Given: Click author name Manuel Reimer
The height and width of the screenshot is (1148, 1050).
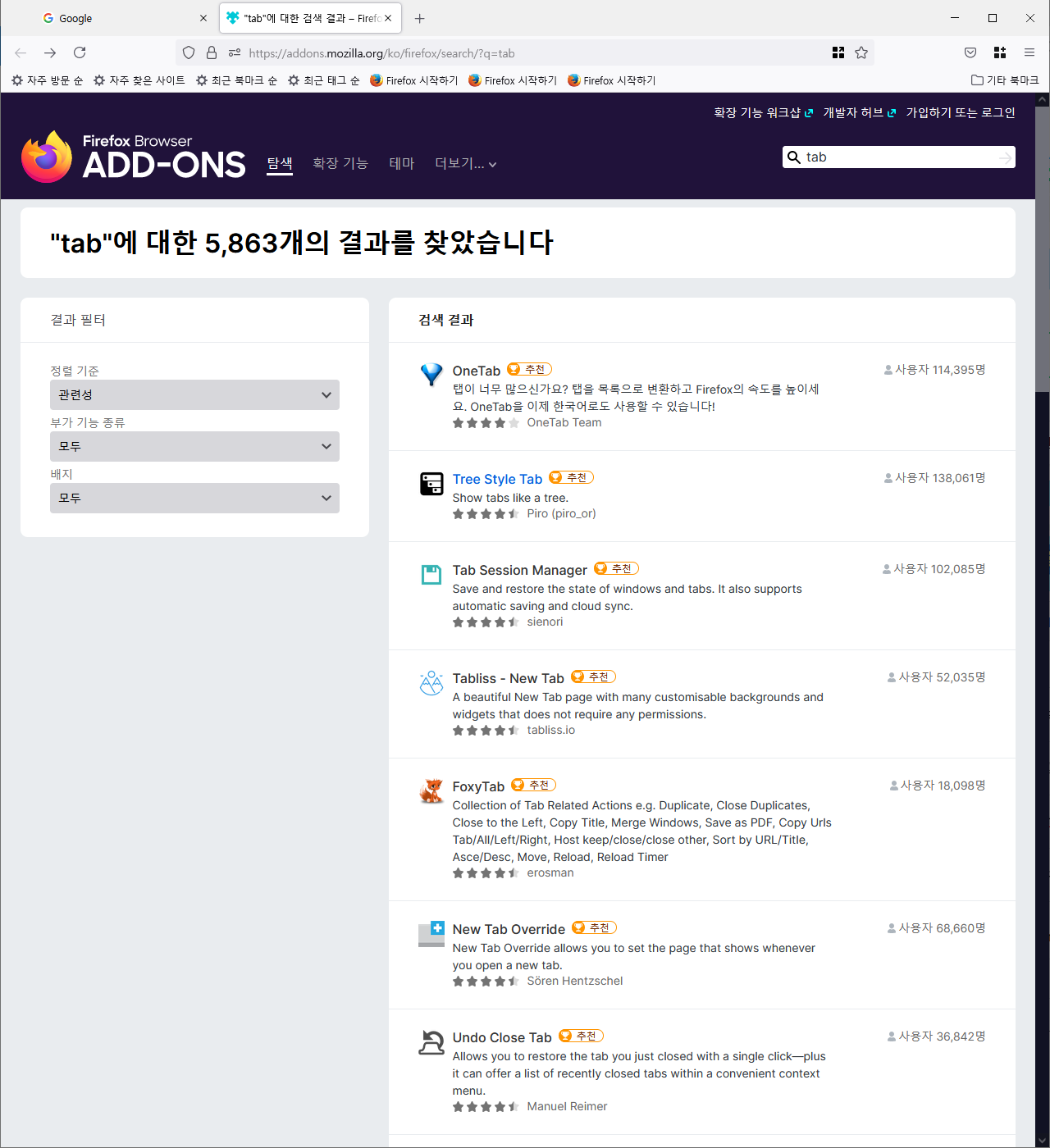Looking at the screenshot, I should [567, 1106].
